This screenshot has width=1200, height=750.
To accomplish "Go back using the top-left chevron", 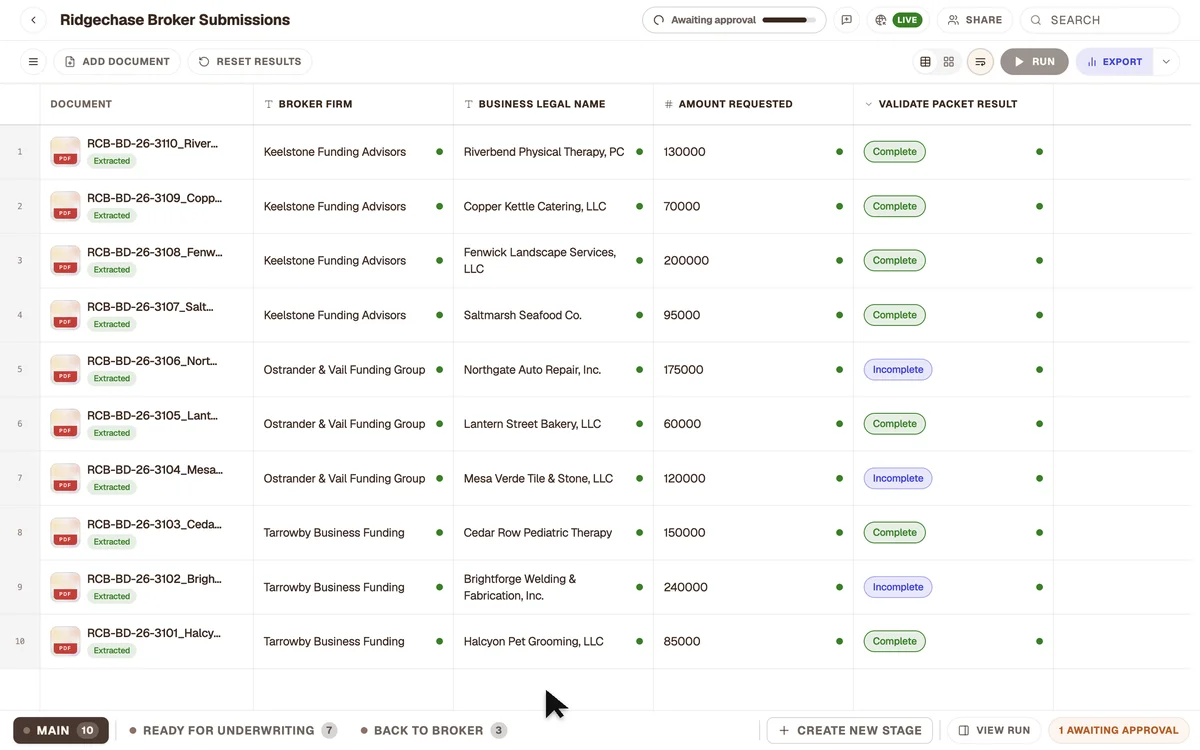I will point(33,20).
